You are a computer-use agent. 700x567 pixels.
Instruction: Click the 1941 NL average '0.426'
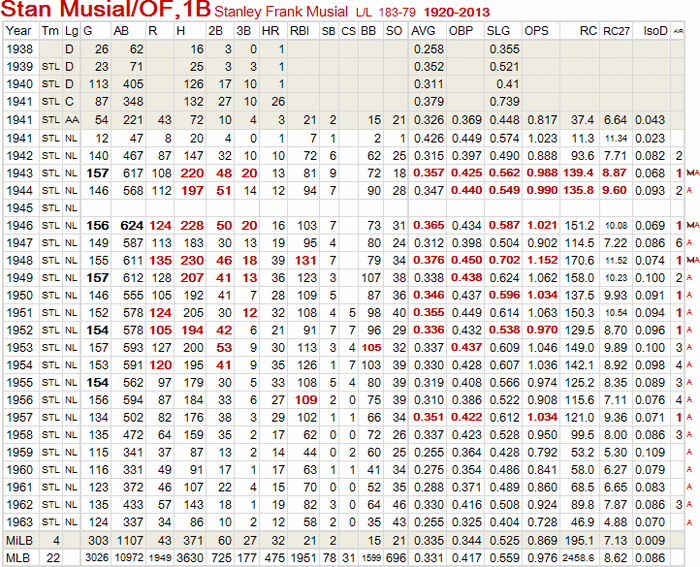[x=429, y=138]
